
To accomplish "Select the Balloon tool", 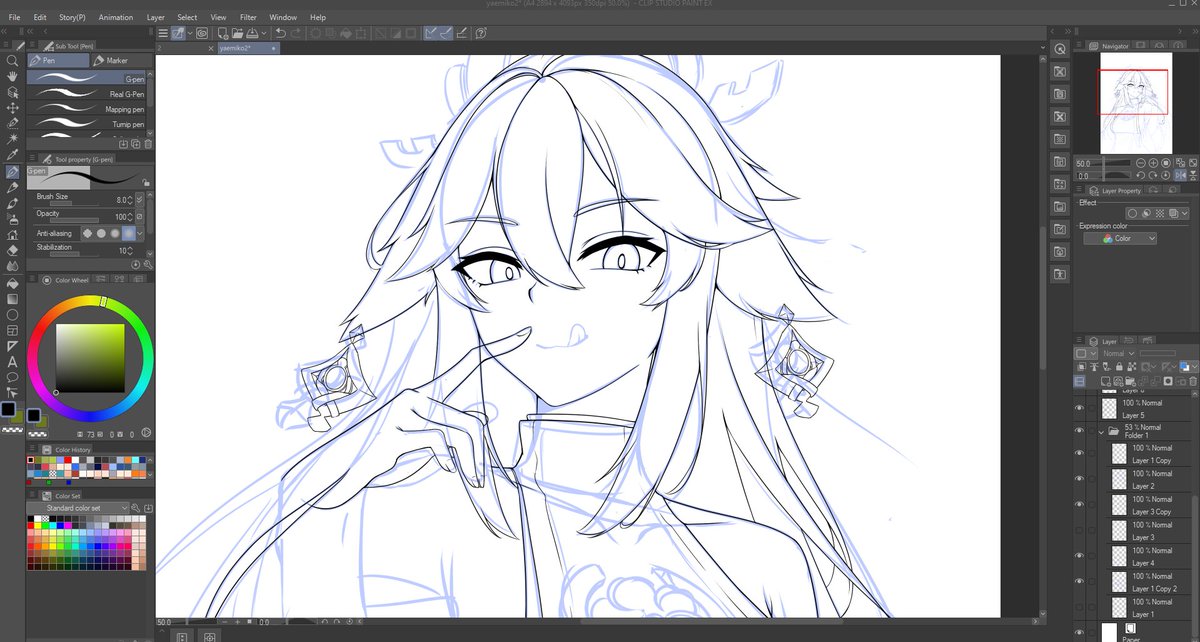I will pos(12,377).
